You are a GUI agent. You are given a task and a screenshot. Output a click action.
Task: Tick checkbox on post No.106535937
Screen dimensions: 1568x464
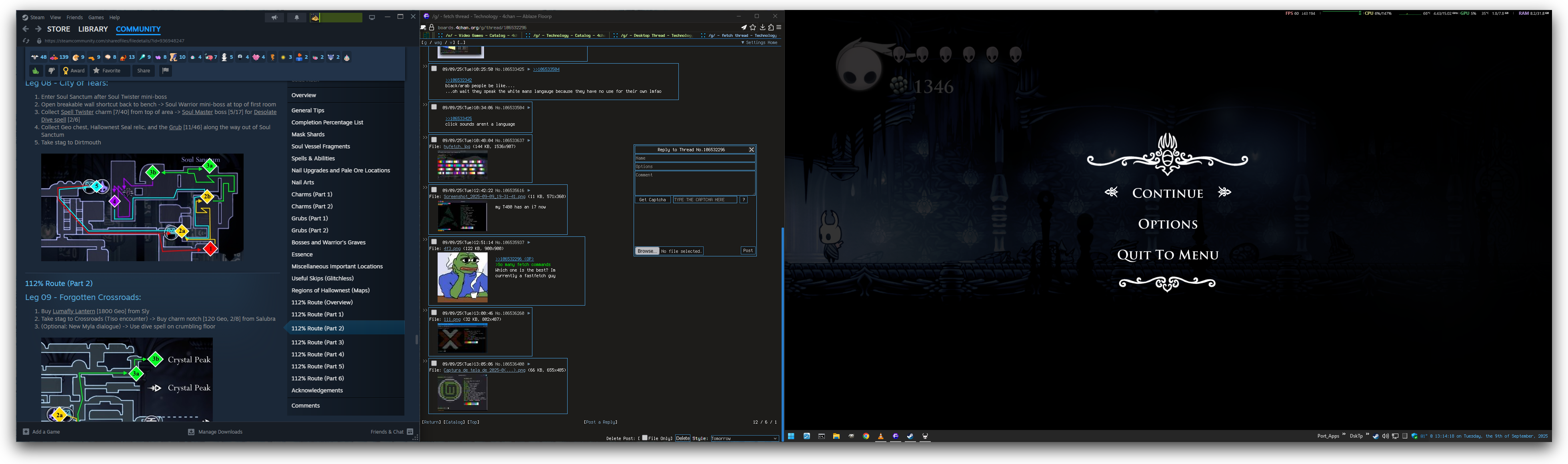434,242
